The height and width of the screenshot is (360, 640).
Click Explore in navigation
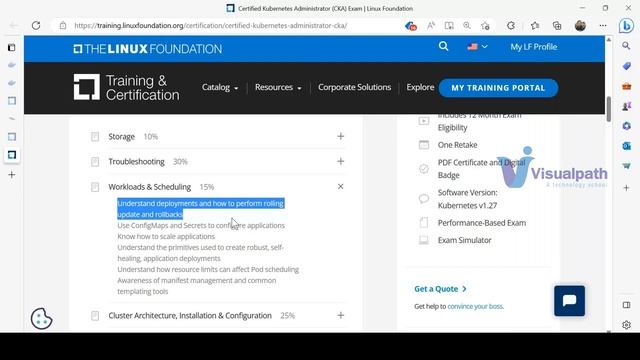(x=420, y=87)
